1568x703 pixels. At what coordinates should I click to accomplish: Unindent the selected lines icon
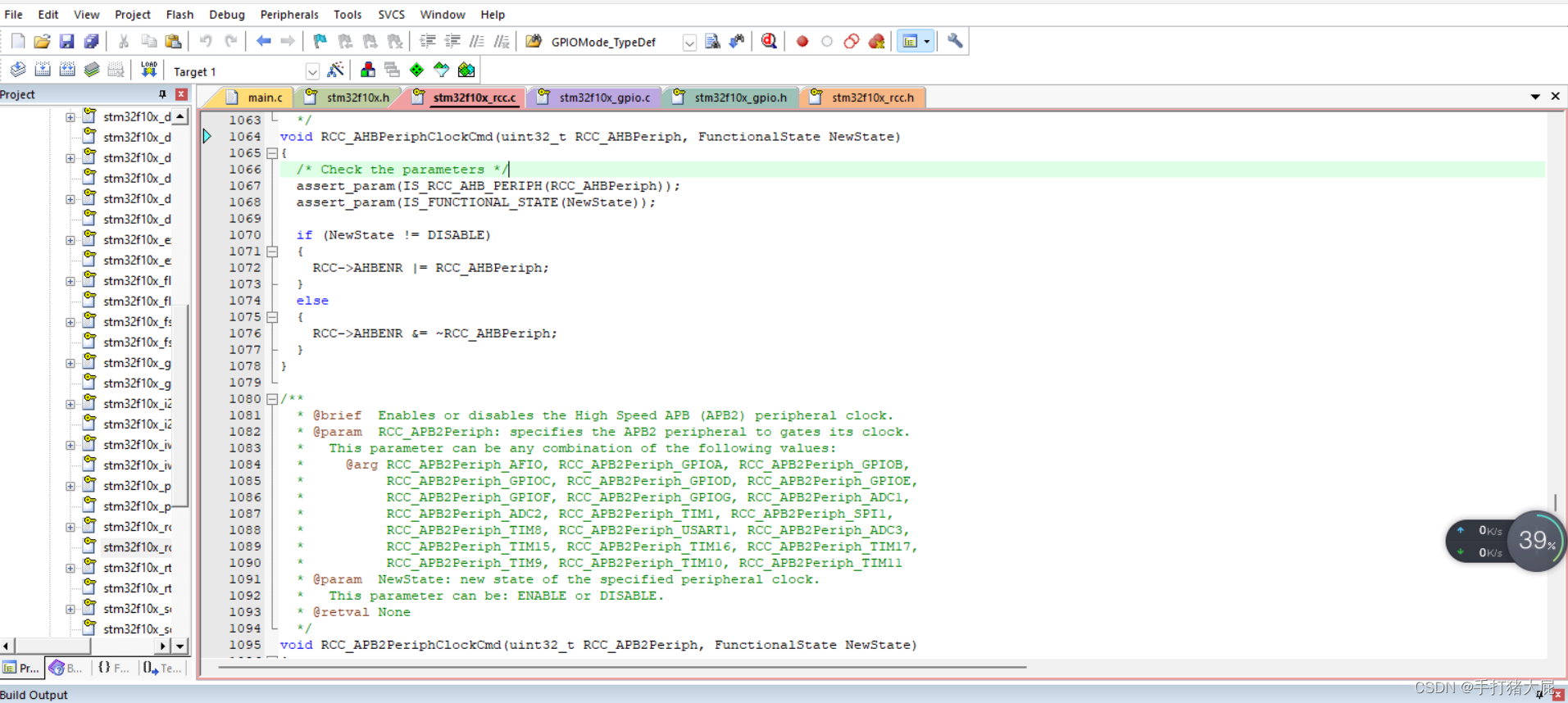click(x=452, y=41)
